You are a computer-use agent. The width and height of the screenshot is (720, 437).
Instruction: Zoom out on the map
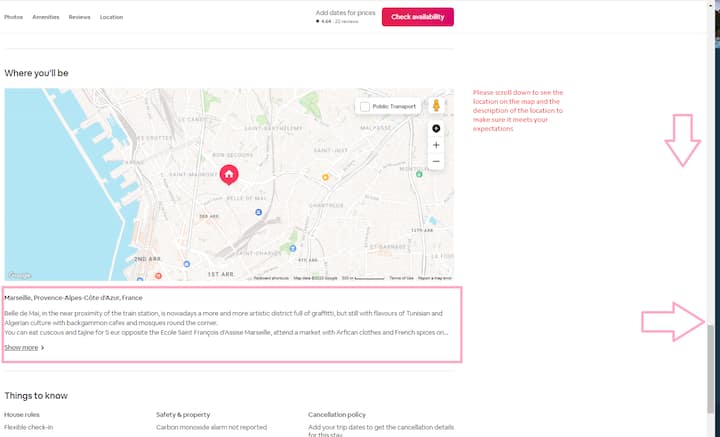tap(436, 161)
